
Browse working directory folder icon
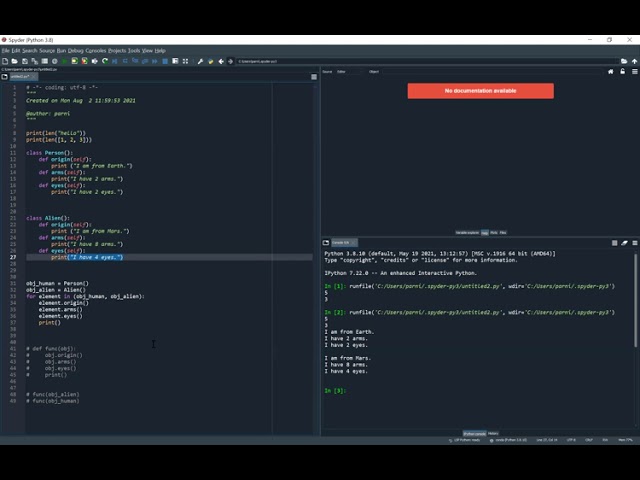tap(624, 61)
